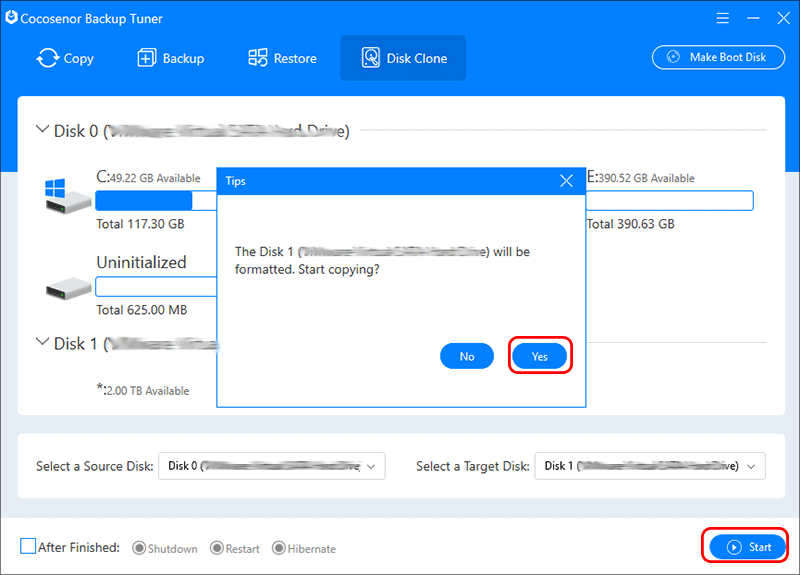This screenshot has width=800, height=575.
Task: Click the Cocosenor Backup Tuner logo icon
Action: pyautogui.click(x=11, y=17)
